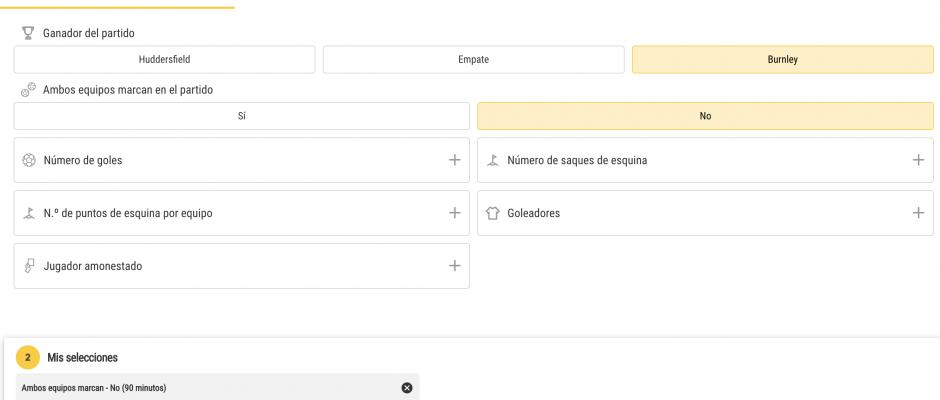
Task: Click the corner flag icon for puntos de esquina por equipo
Action: pos(29,213)
